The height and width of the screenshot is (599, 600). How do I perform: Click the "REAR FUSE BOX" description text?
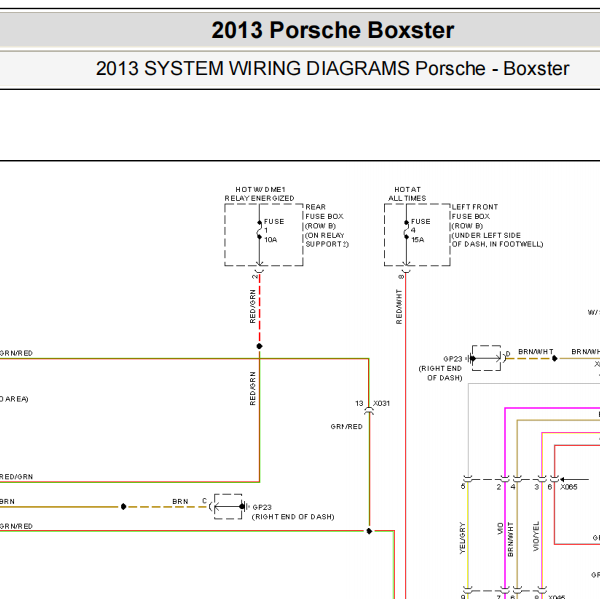coord(327,225)
